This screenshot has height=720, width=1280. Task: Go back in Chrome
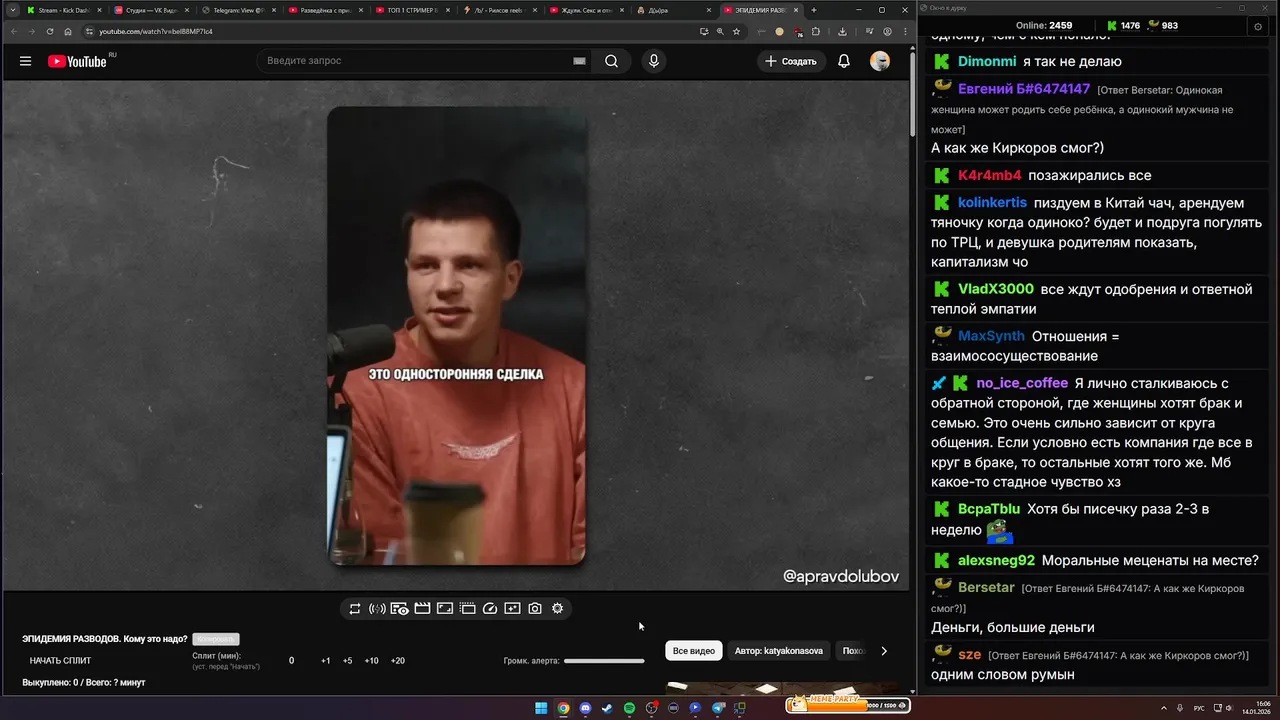14,31
